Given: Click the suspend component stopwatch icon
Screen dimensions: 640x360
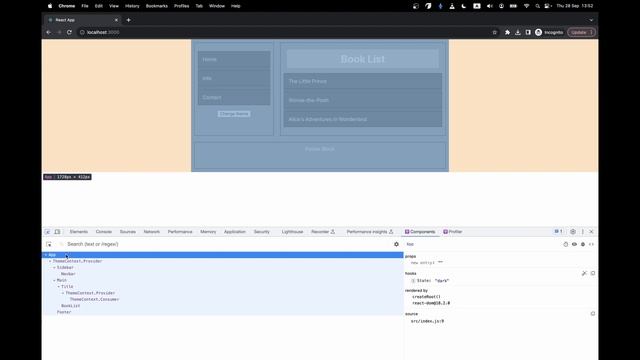Looking at the screenshot, I should point(566,244).
